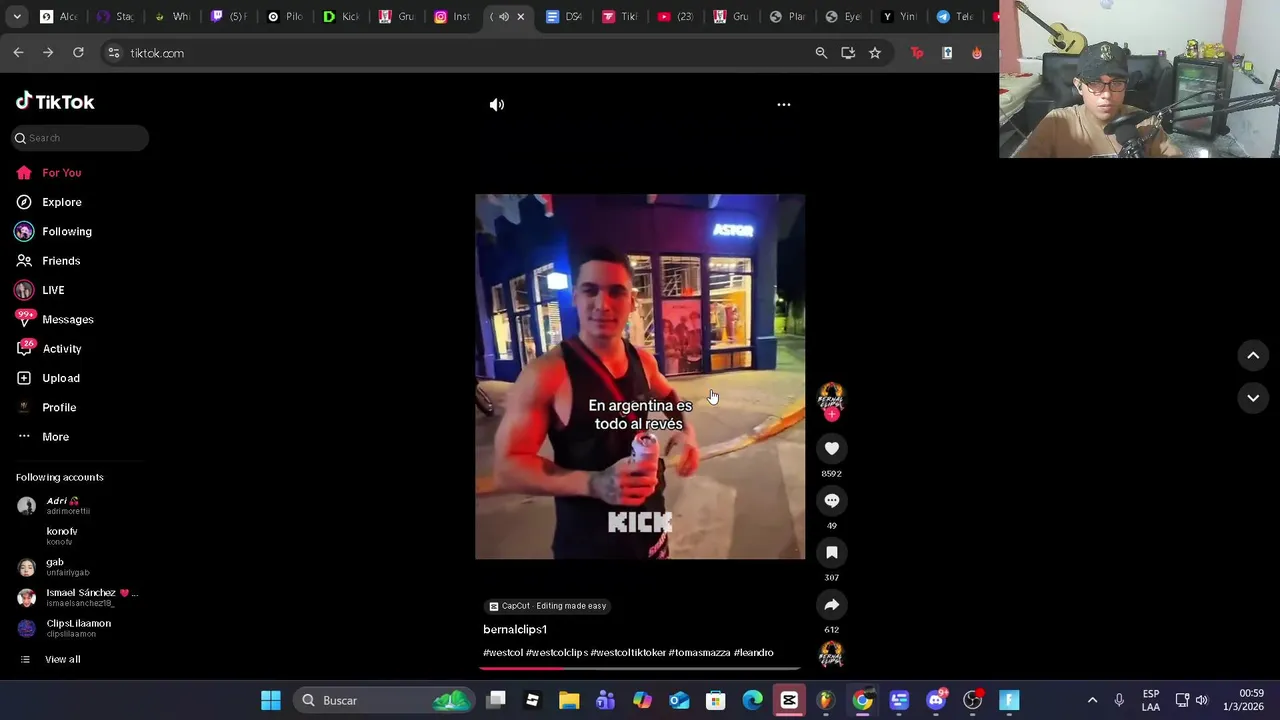Bookmark this page with star icon

point(875,53)
